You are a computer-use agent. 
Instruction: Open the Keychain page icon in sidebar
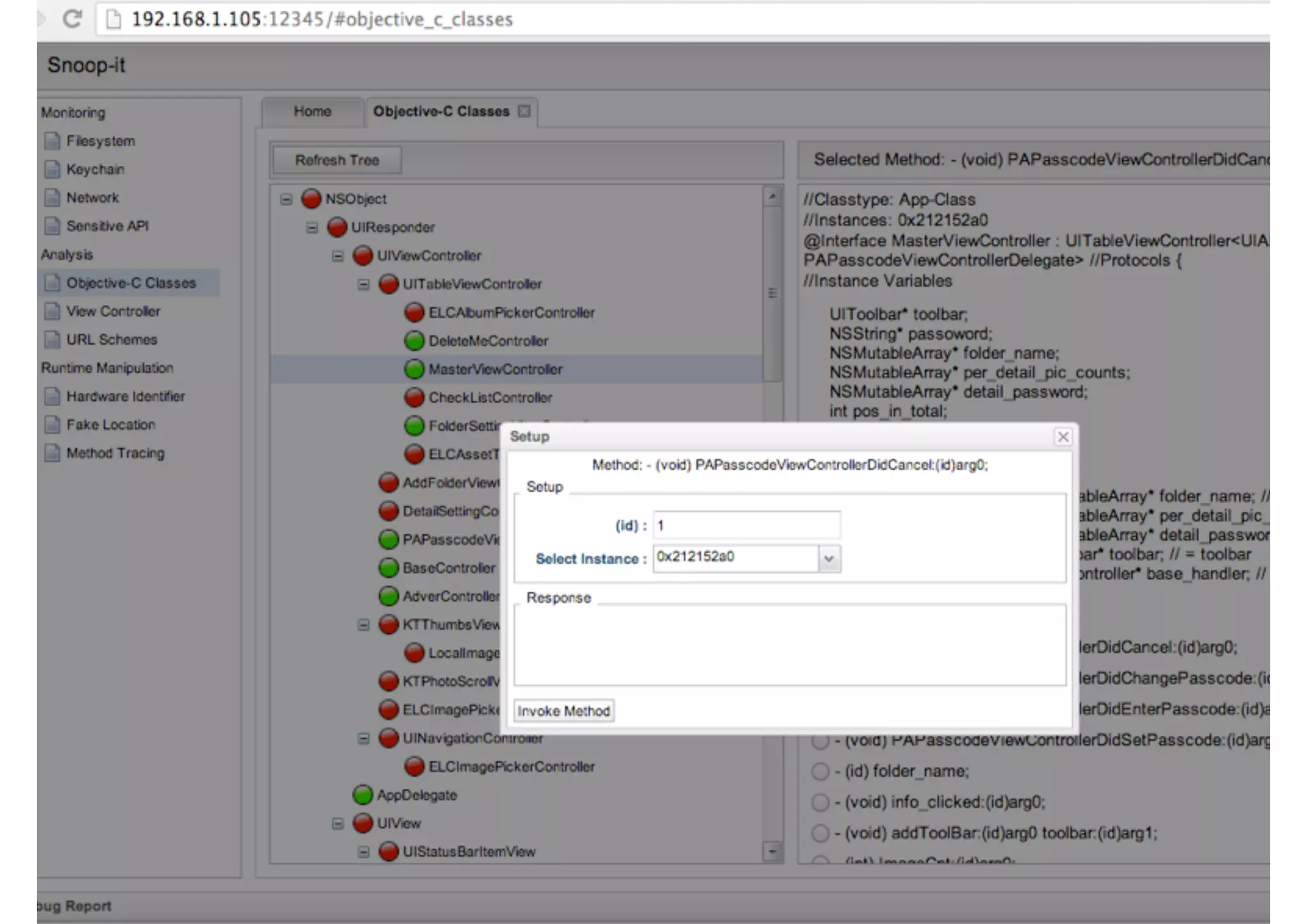click(x=52, y=169)
